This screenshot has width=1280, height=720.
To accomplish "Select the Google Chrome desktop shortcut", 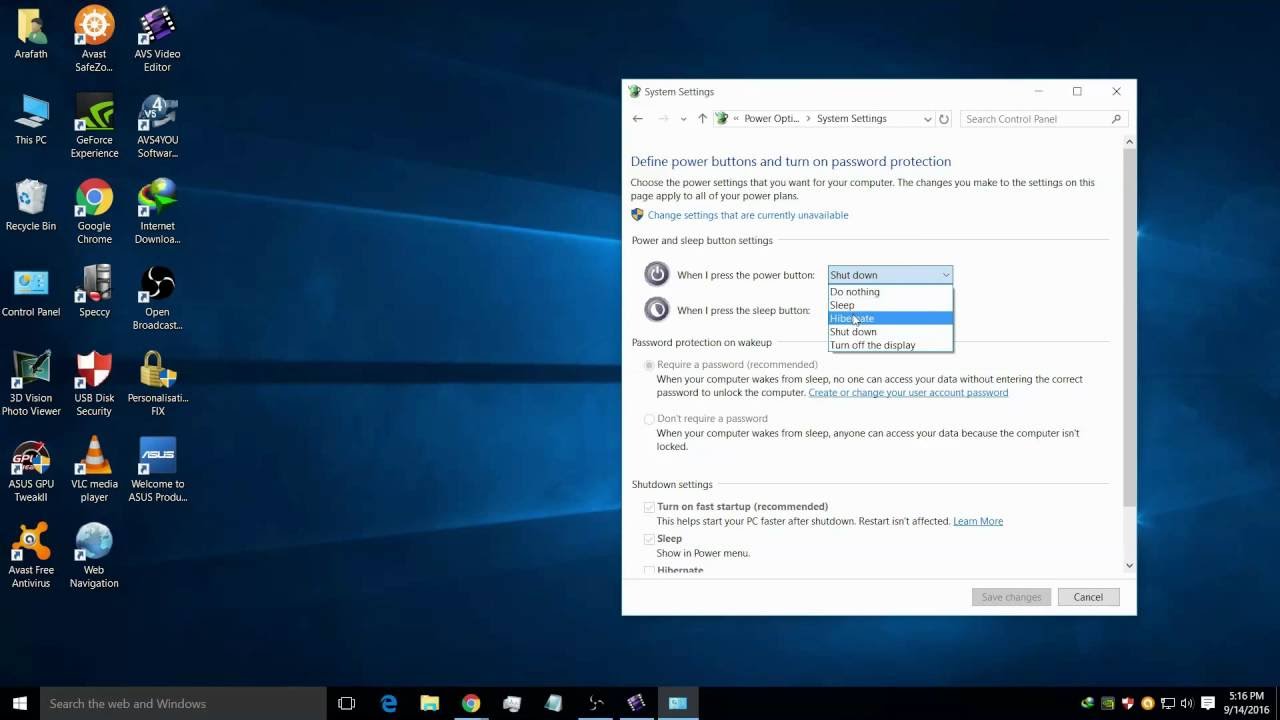I will click(94, 212).
